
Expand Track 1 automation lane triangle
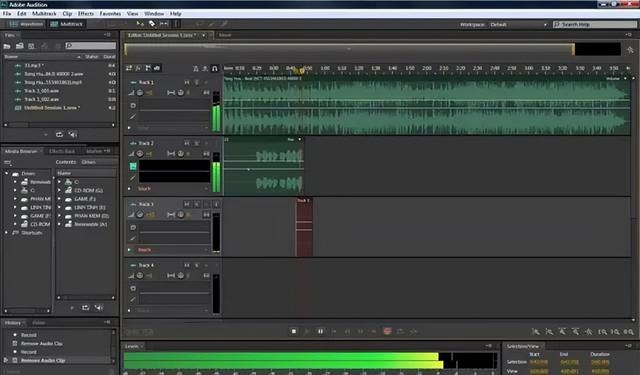129,128
